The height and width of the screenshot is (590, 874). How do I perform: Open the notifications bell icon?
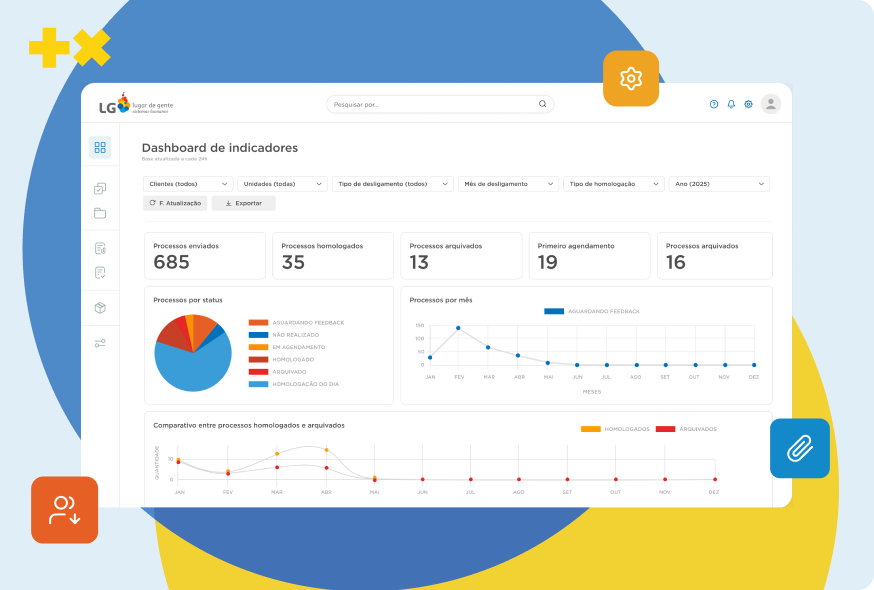point(731,104)
